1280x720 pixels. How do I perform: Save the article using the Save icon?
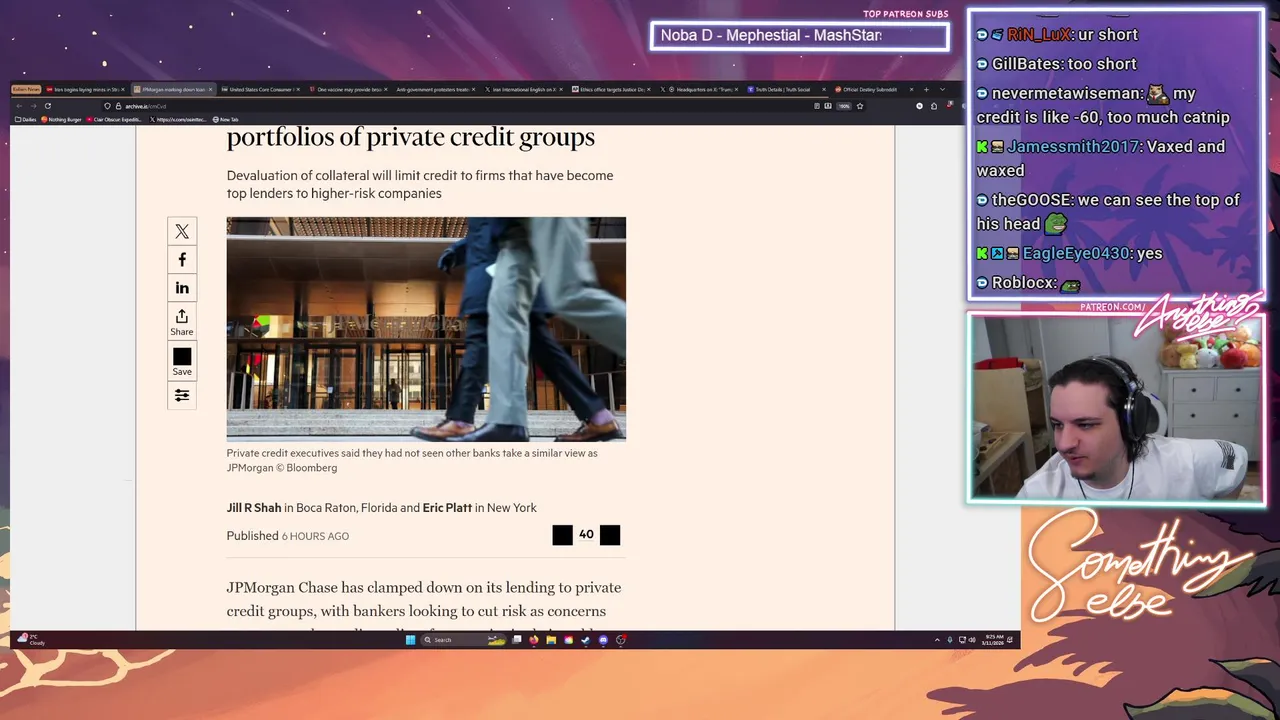(182, 362)
